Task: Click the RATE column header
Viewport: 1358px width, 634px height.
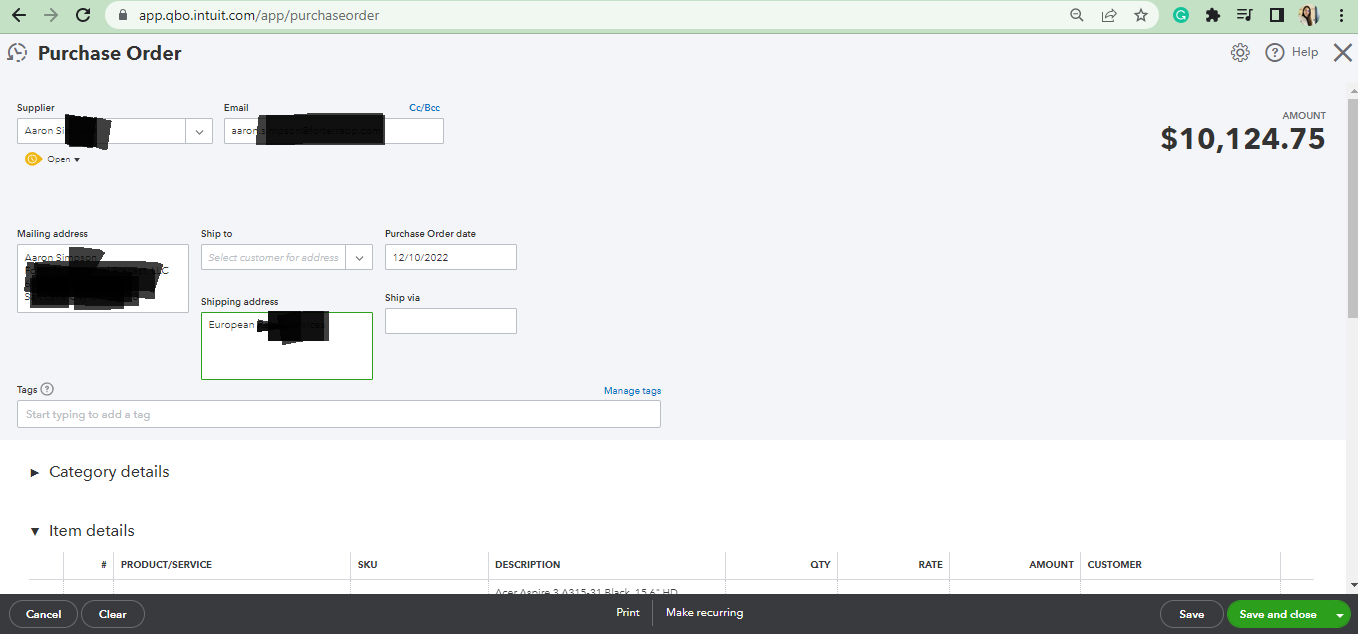Action: pyautogui.click(x=931, y=565)
